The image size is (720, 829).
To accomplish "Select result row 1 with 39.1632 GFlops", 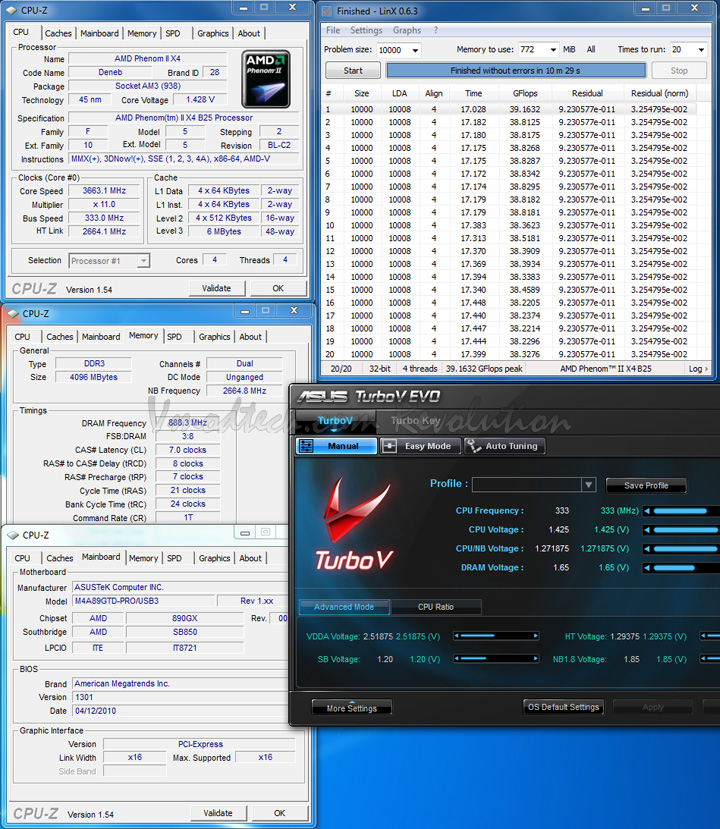I will click(x=509, y=109).
